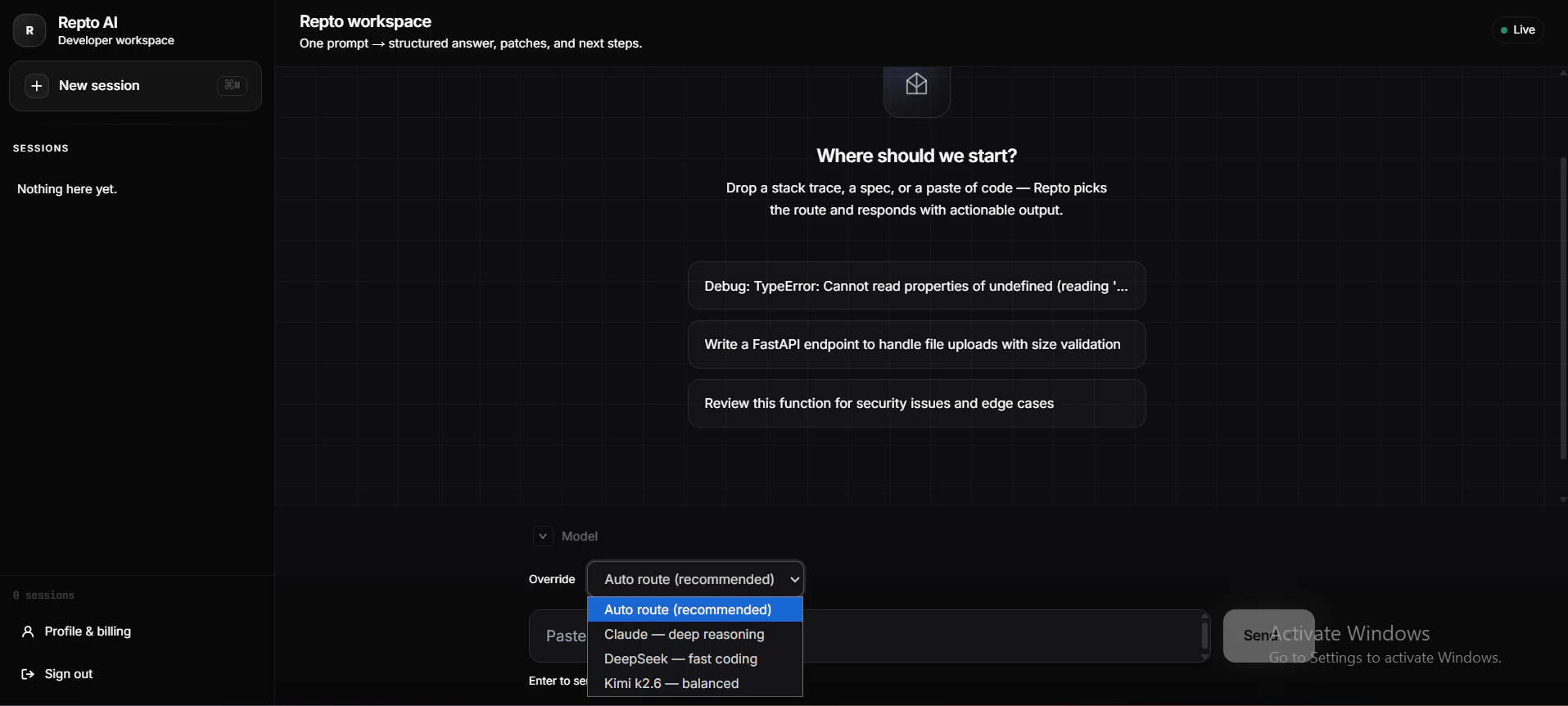Click the "Developer workspace" subtitle

[x=116, y=41]
